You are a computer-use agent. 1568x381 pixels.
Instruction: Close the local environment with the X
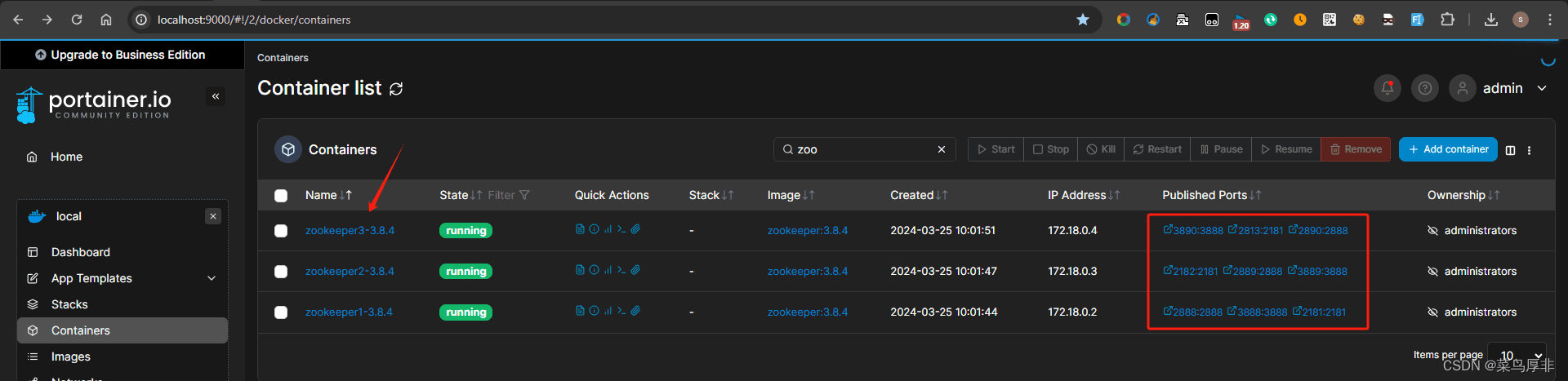[213, 216]
